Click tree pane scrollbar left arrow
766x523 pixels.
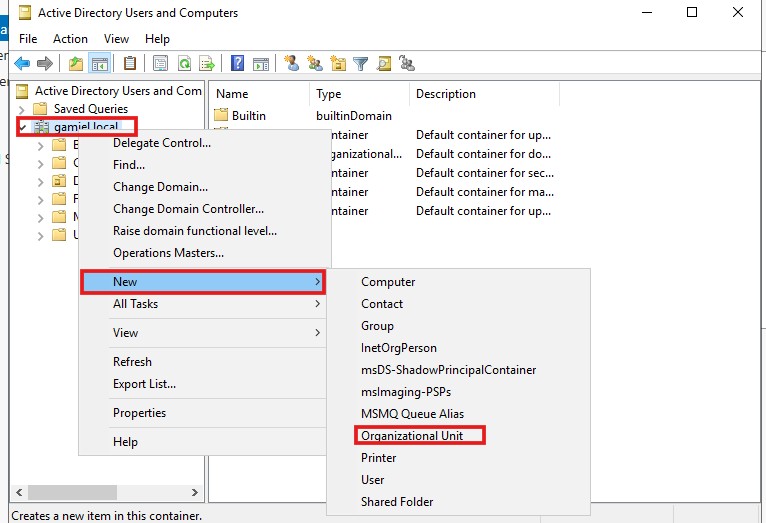(20, 492)
